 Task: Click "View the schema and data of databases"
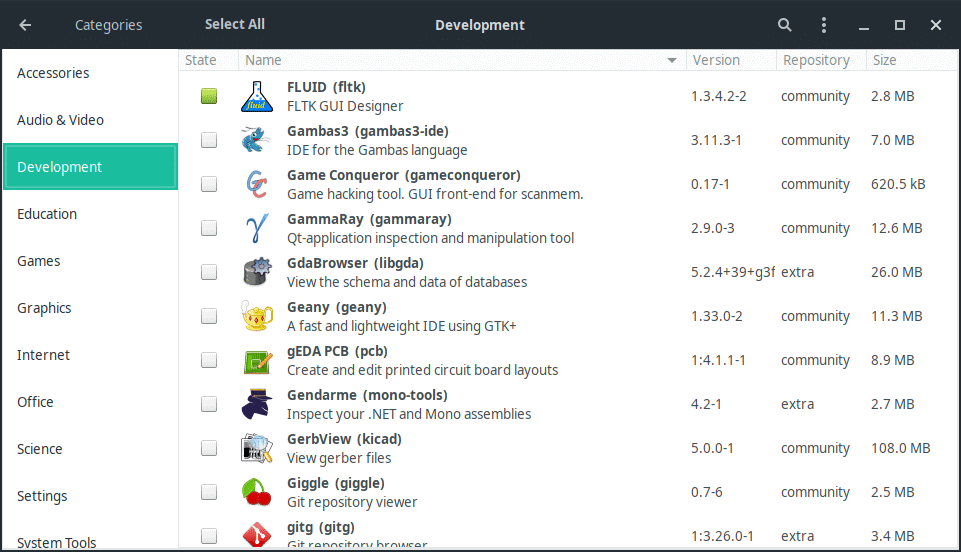pyautogui.click(x=407, y=282)
